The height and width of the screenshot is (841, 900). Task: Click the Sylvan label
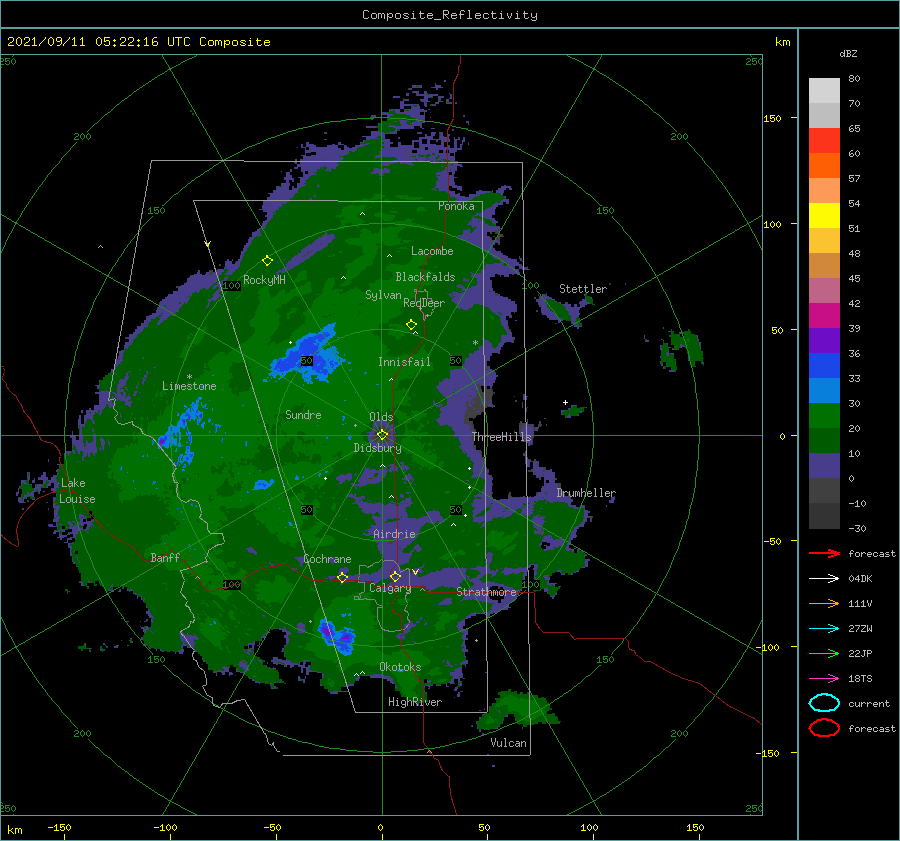(383, 295)
